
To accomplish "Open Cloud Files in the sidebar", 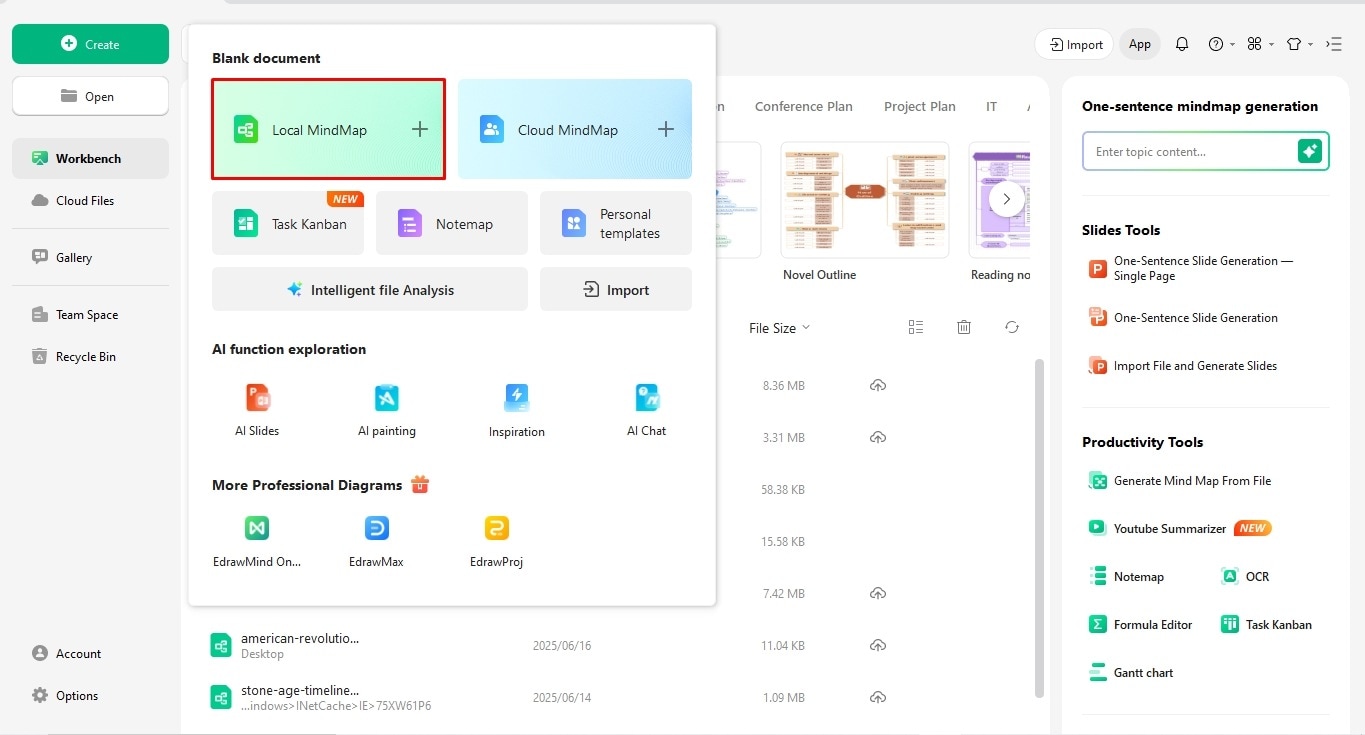I will [x=90, y=200].
